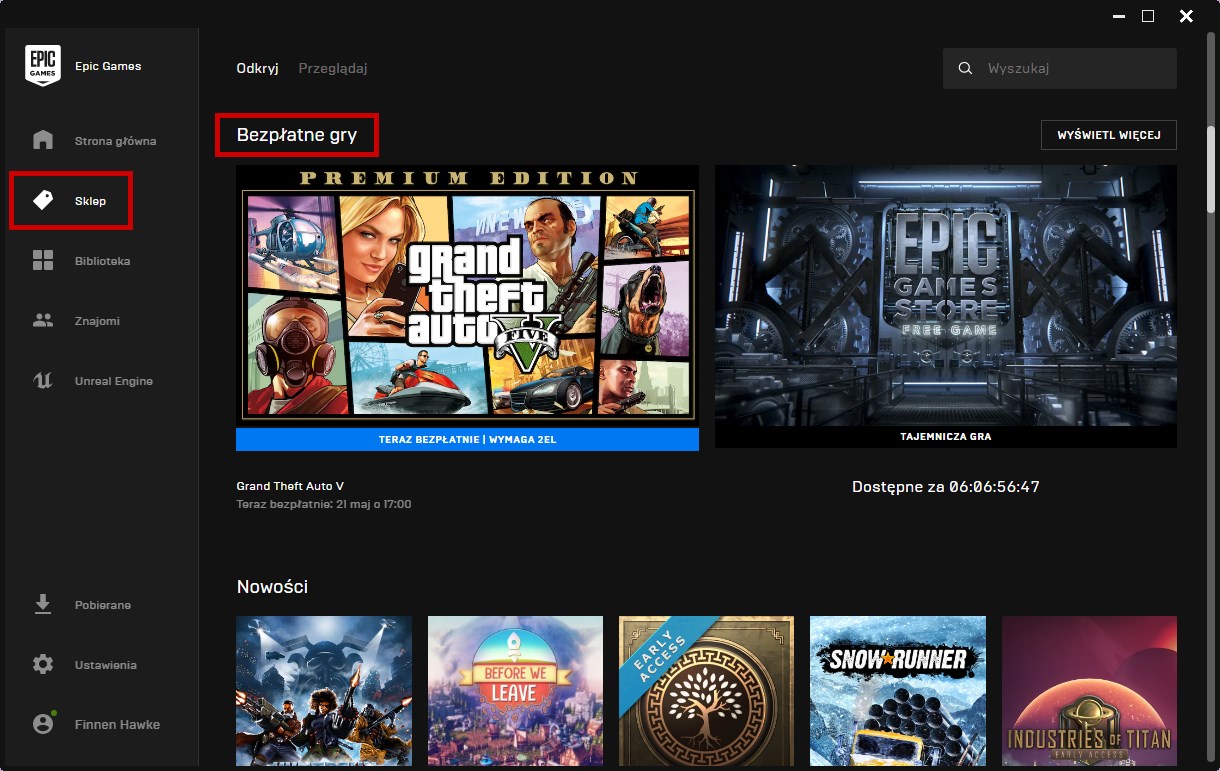
Task: Go to Strona główna in the sidebar
Action: [116, 141]
